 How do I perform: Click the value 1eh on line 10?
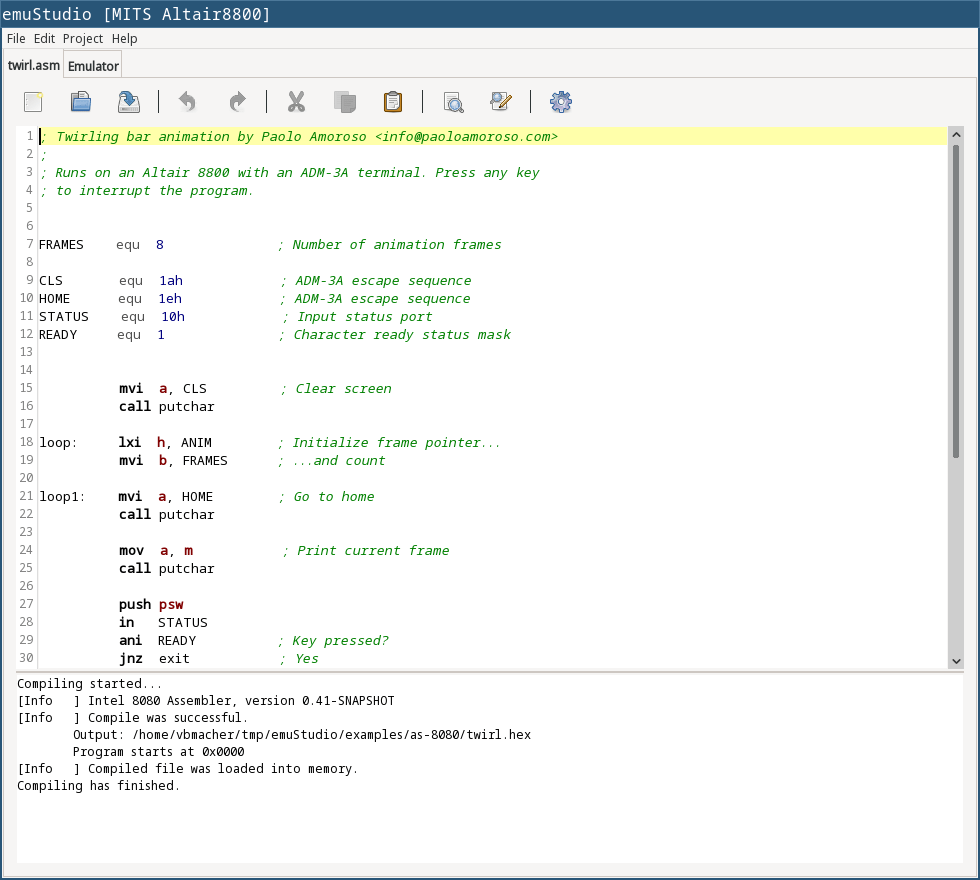pos(170,299)
